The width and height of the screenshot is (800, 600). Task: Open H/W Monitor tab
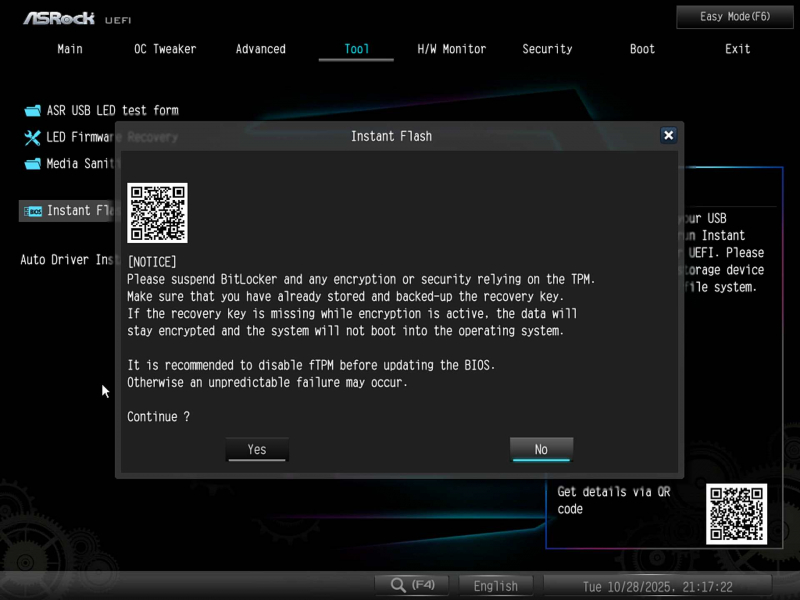(452, 49)
